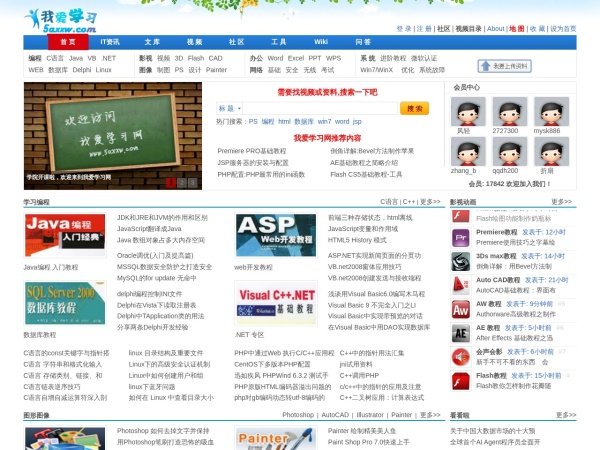Go to the Wiki navigation tab

tap(321, 42)
